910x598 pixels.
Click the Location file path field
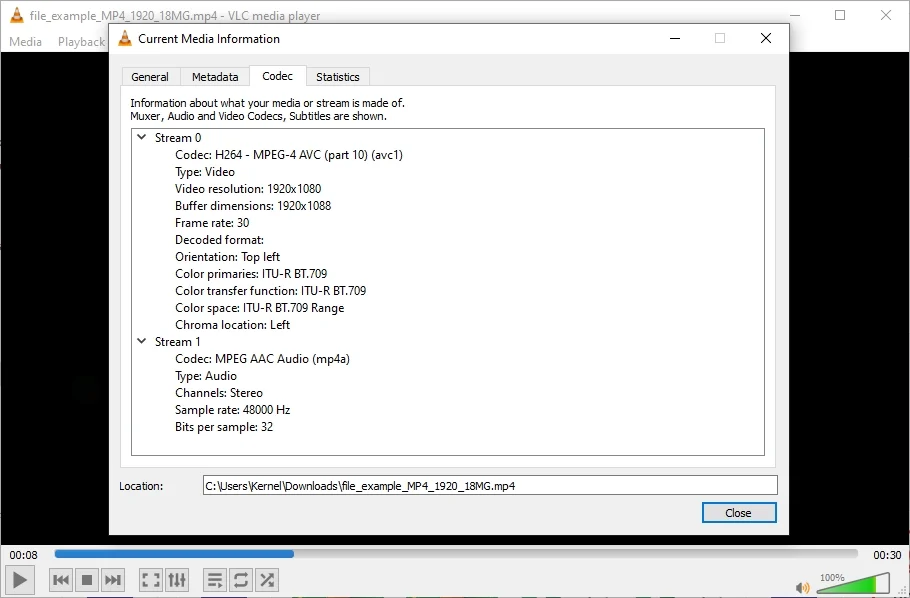point(490,485)
